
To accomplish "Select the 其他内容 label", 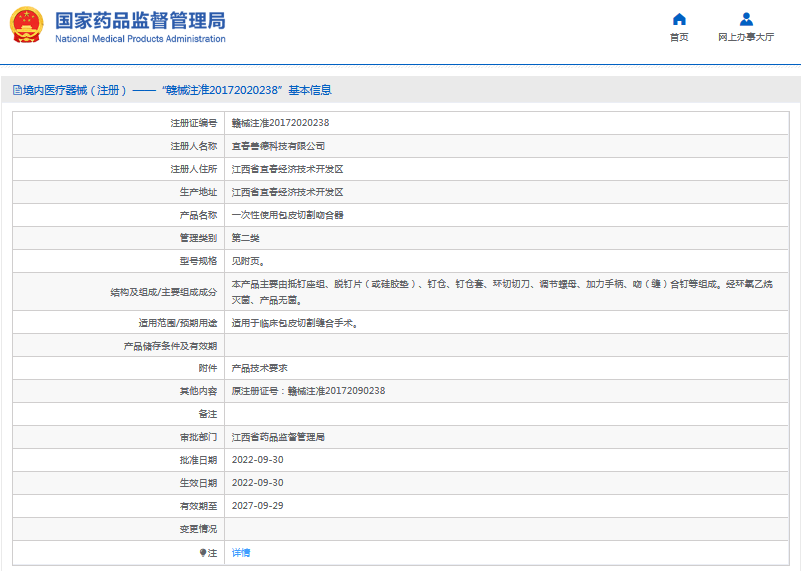I will [x=198, y=391].
